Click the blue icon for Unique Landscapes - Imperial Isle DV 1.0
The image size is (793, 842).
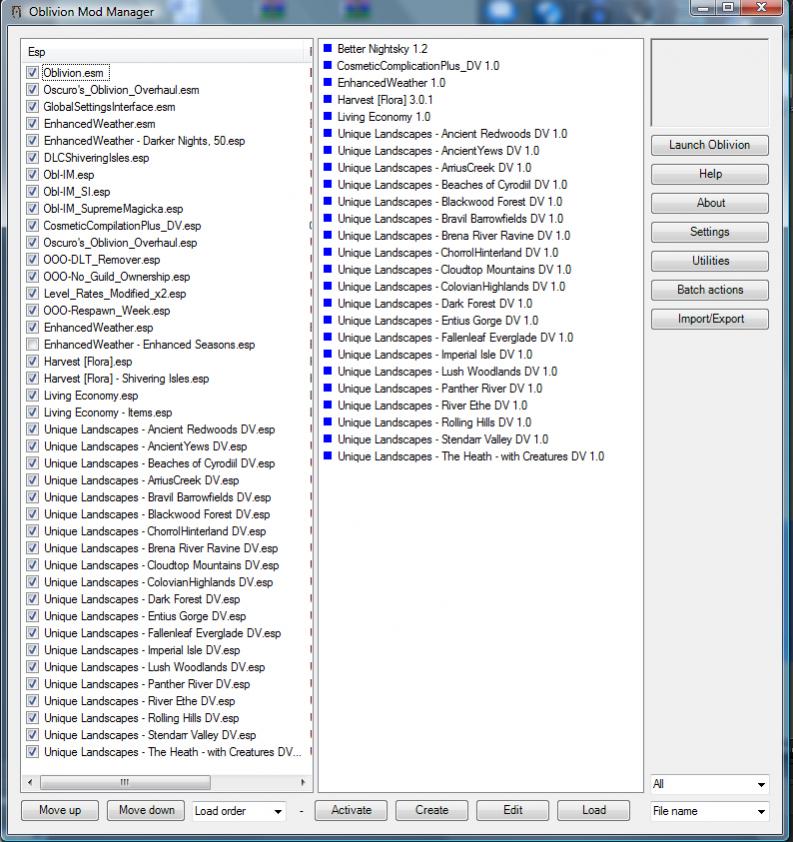click(328, 355)
